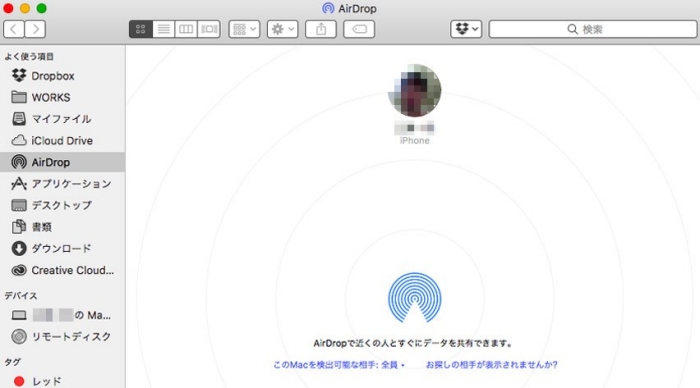700x388 pixels.
Task: Click the Edit Tags toolbar button
Action: (x=359, y=29)
